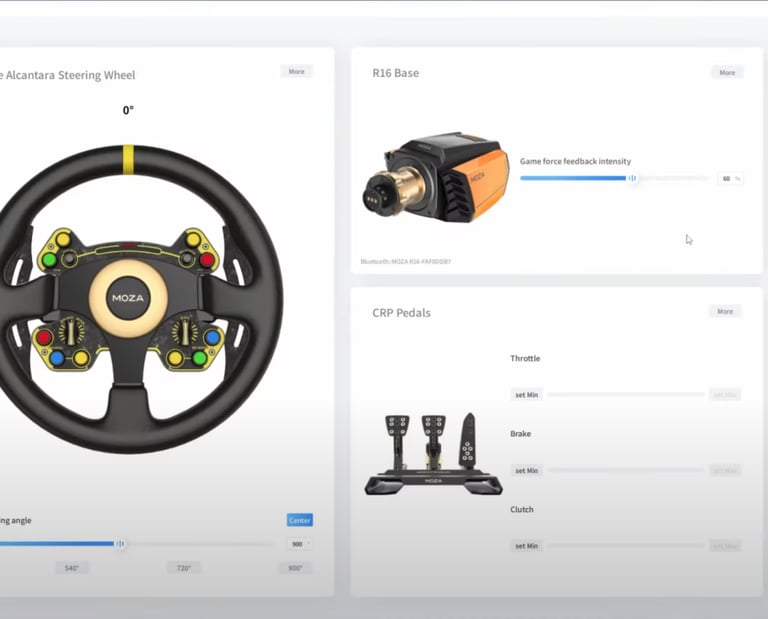Set steering angle preset to 720°
768x619 pixels.
(x=184, y=568)
